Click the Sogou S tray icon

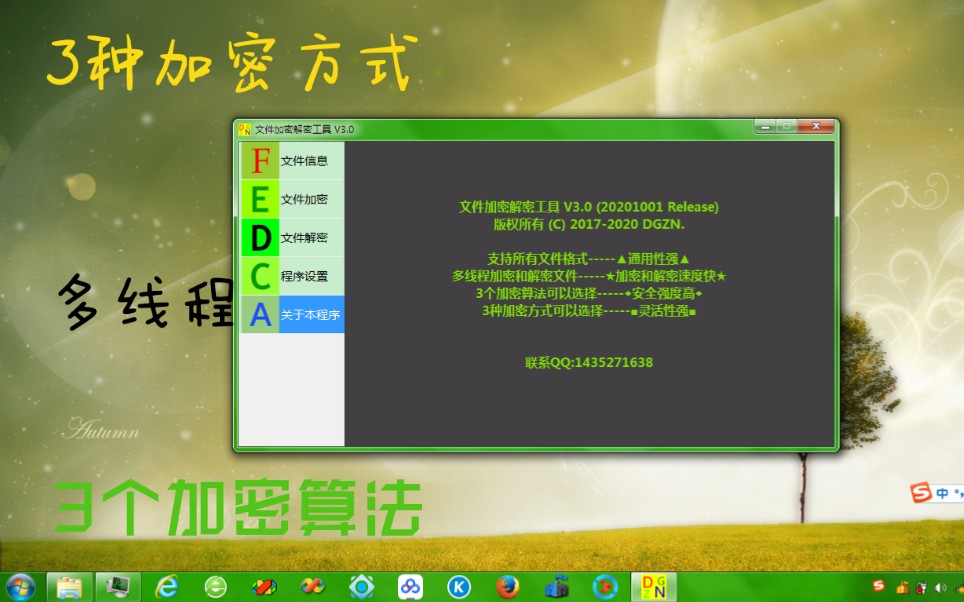pos(879,586)
